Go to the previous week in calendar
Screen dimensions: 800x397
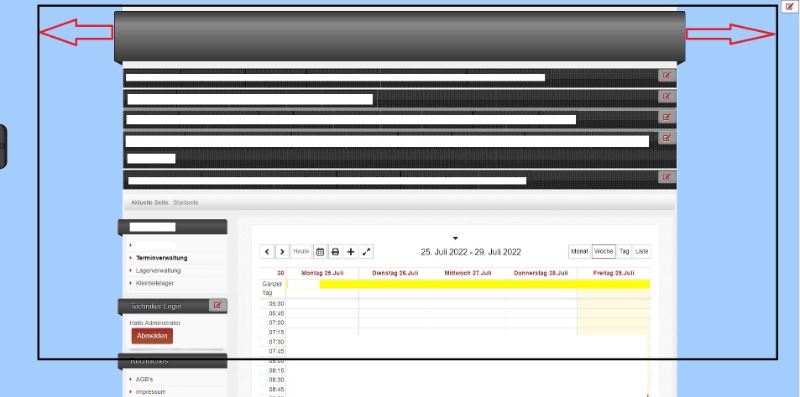click(x=267, y=252)
